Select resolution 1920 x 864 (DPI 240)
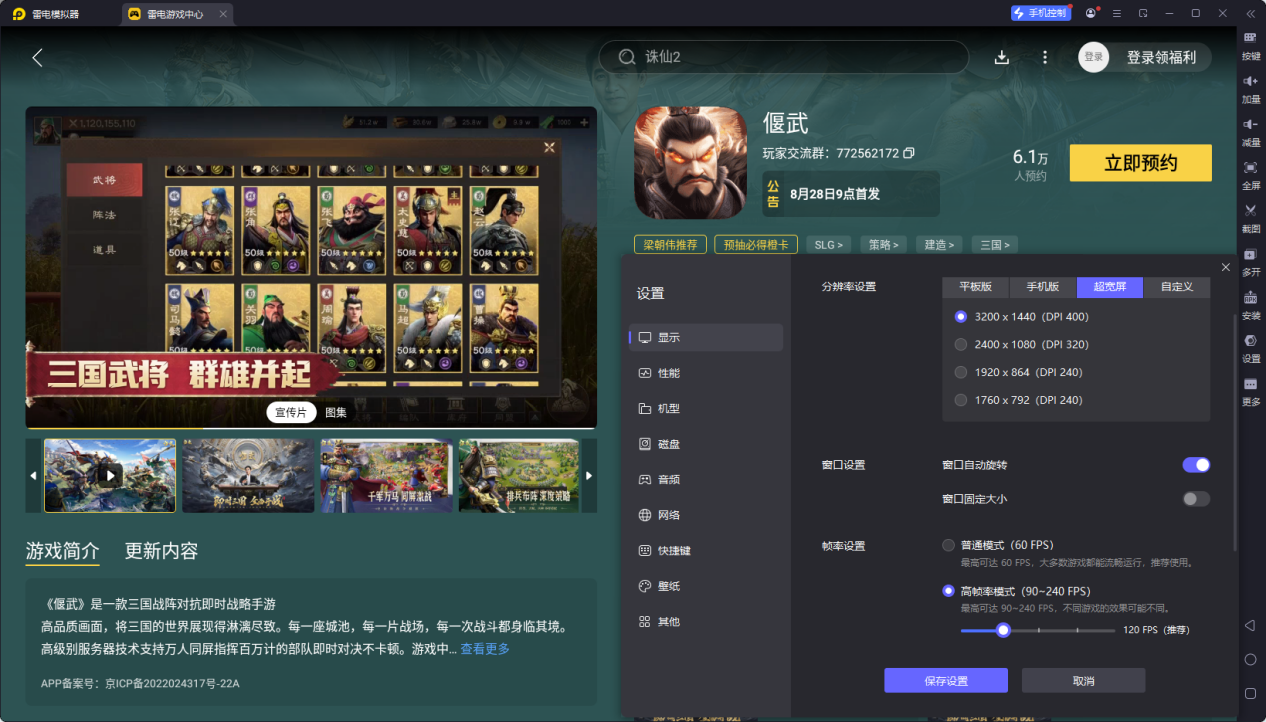The height and width of the screenshot is (722, 1266). 961,372
